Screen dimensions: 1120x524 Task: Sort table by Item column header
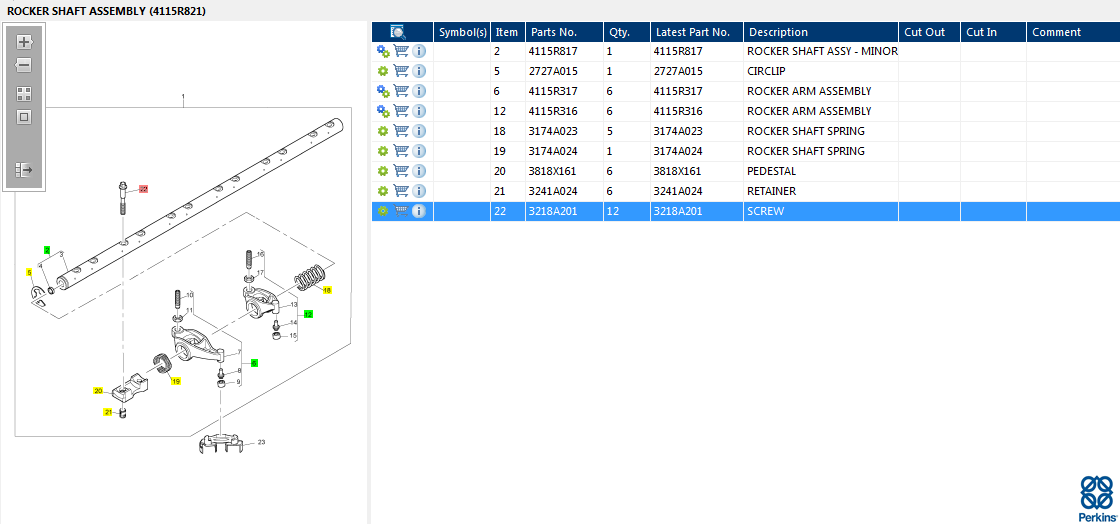coord(508,32)
